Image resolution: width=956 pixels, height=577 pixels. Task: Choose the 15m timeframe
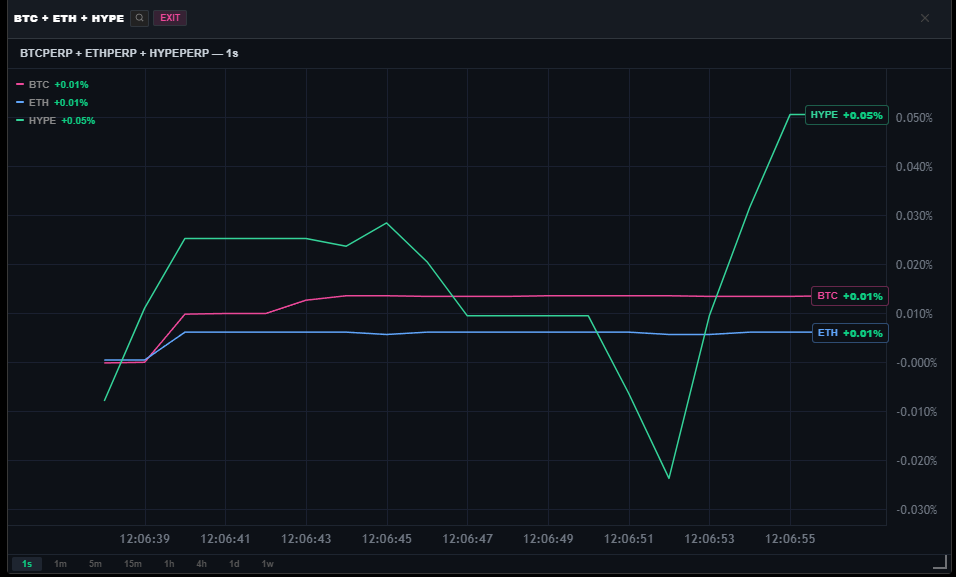click(133, 564)
